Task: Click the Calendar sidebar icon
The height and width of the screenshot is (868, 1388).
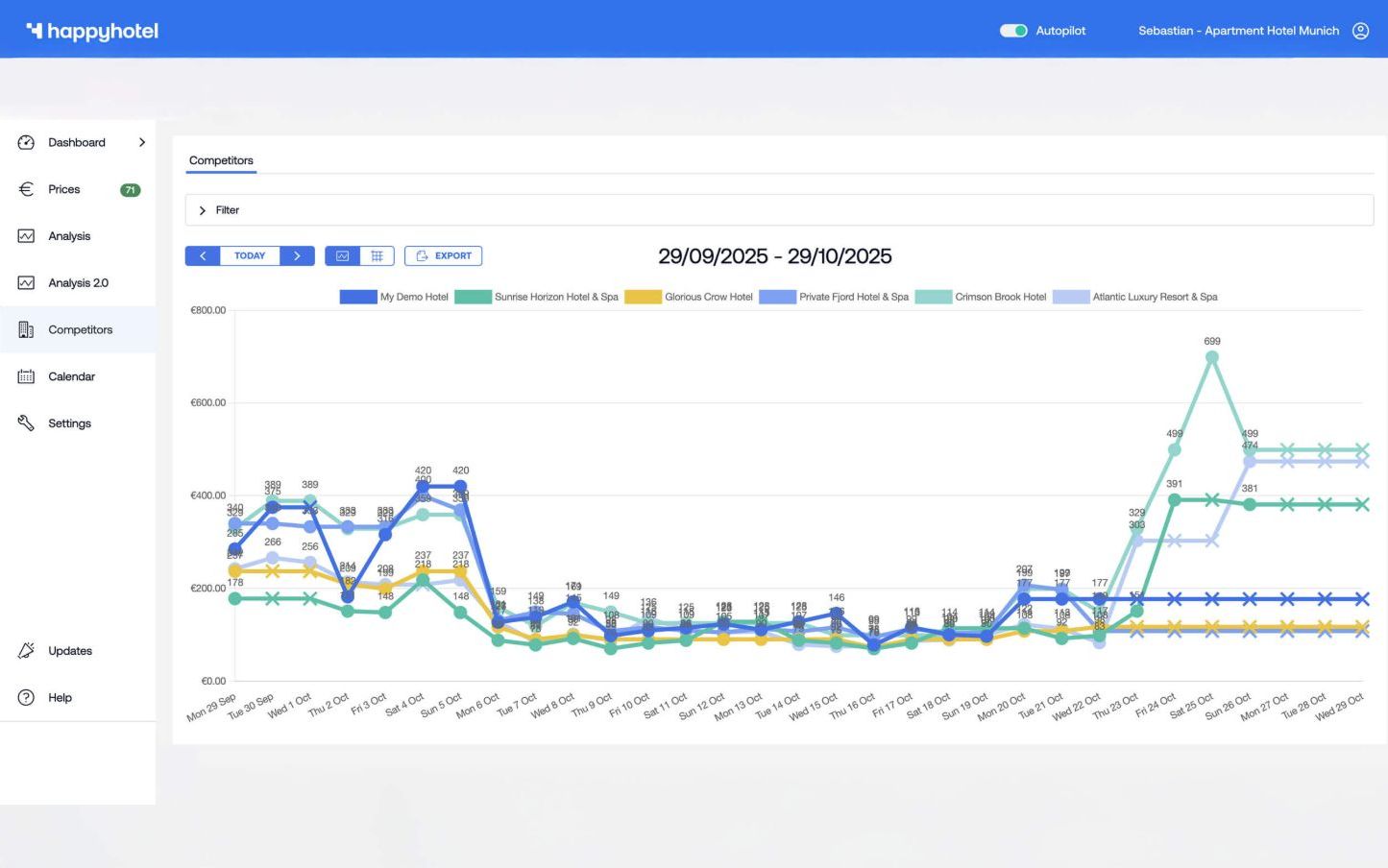Action: tap(26, 376)
